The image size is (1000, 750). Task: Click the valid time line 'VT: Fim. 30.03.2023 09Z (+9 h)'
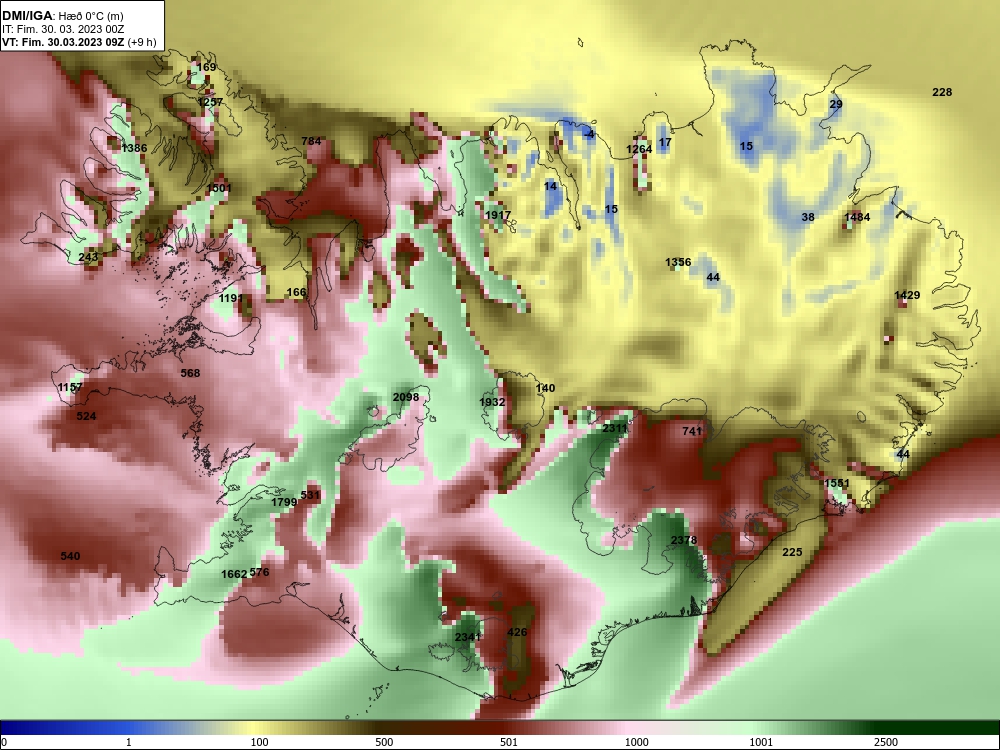pos(78,42)
